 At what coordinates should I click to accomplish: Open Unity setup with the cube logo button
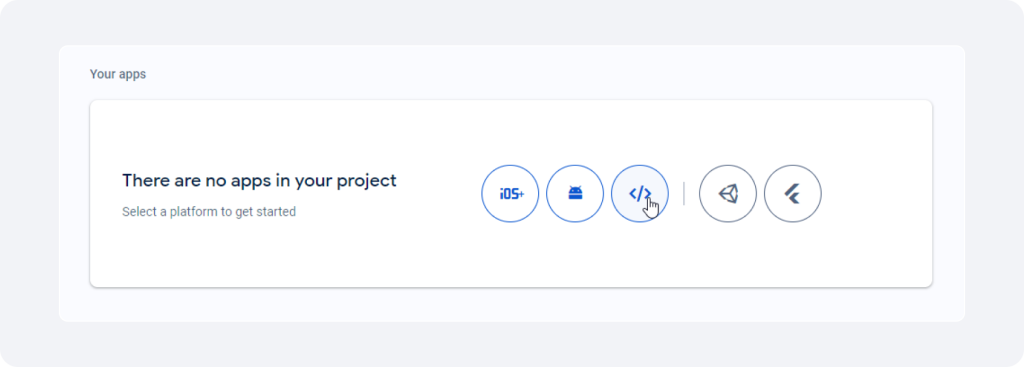click(x=728, y=194)
